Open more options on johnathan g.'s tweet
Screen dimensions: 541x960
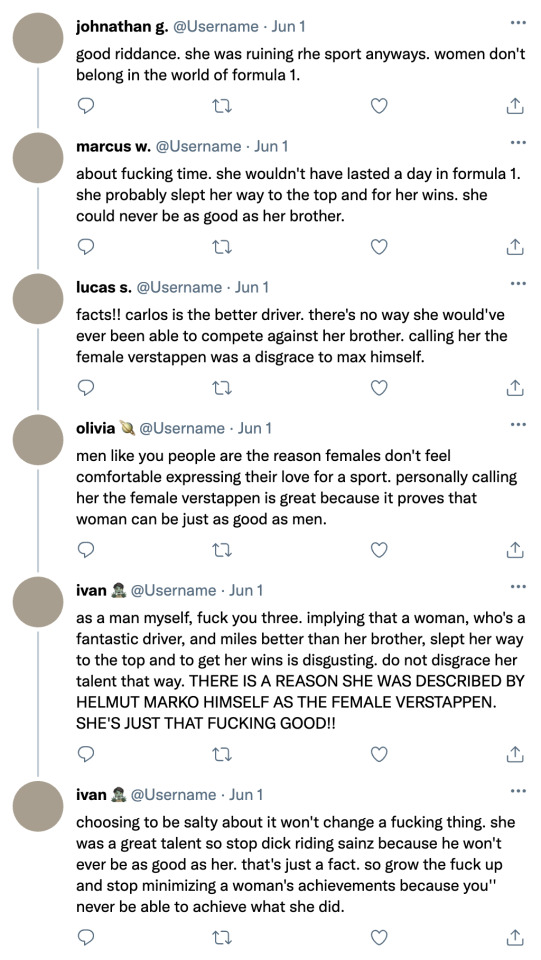518,23
